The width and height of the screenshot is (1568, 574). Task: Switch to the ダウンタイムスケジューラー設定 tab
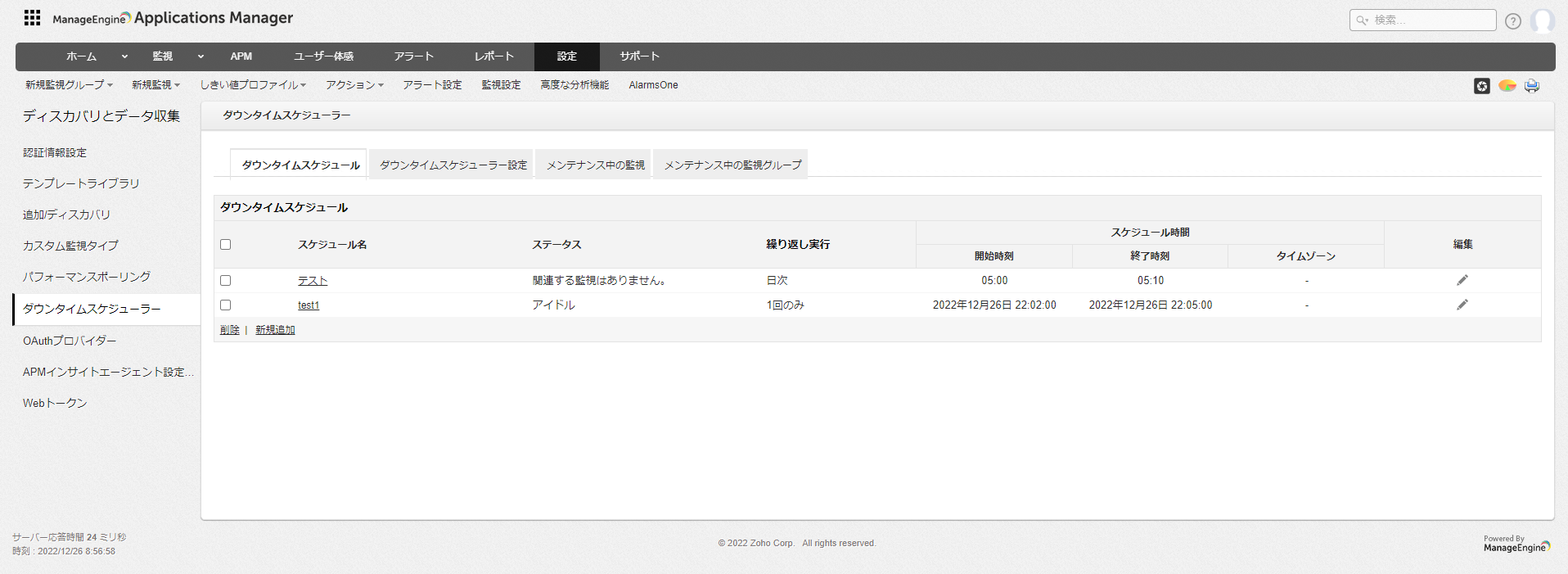(x=453, y=165)
